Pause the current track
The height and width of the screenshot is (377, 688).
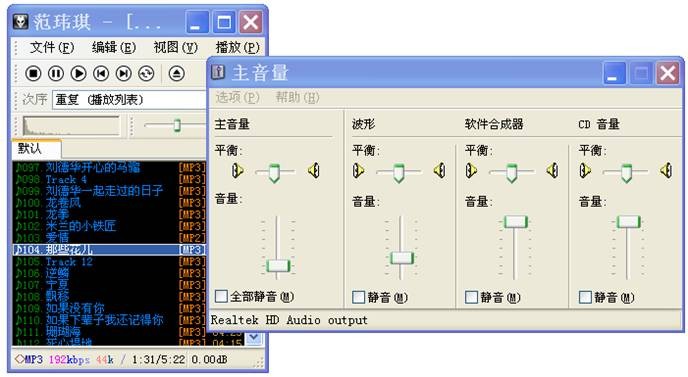(x=56, y=74)
